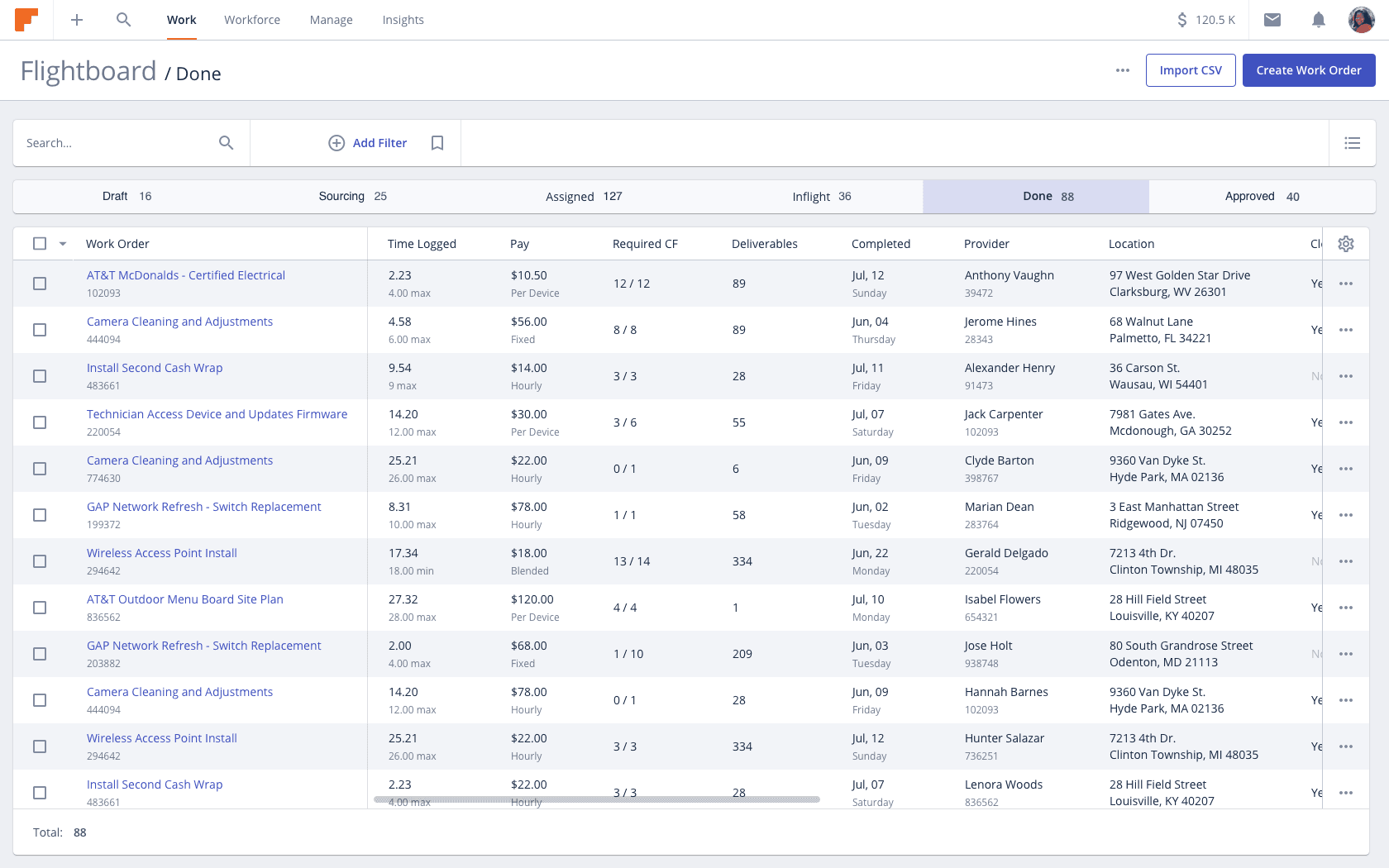Check AT&T McDonalds - Certified Electrical row
The height and width of the screenshot is (868, 1389).
[x=40, y=284]
